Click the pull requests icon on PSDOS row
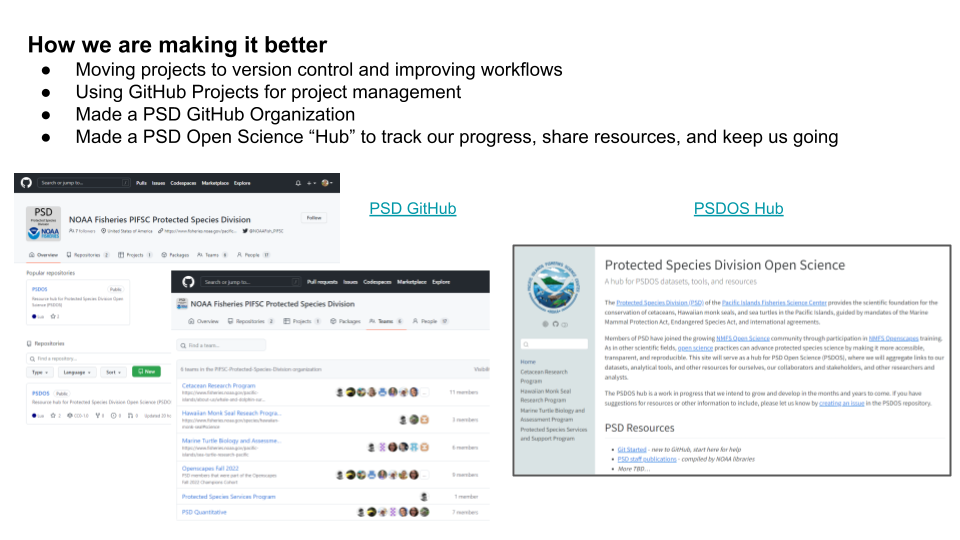The image size is (960, 540). [130, 416]
